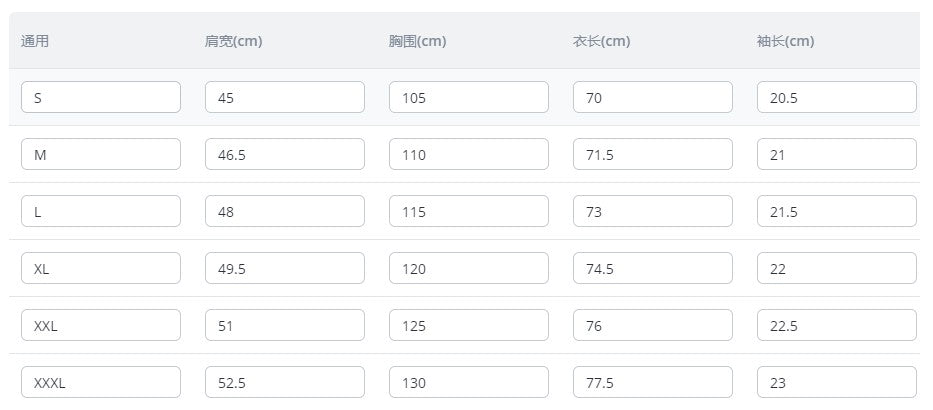
Task: Click the 肩宽(cm) column header
Action: 233,41
